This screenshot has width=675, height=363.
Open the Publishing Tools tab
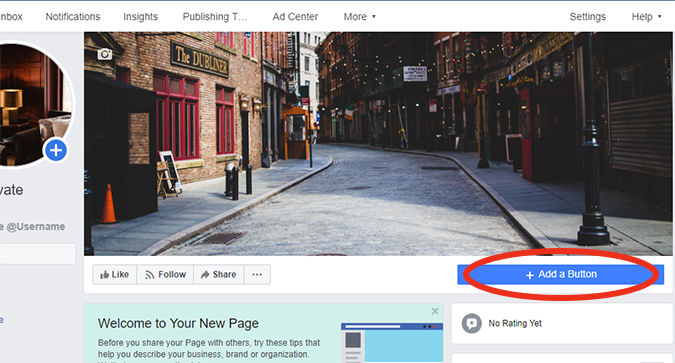(x=215, y=17)
